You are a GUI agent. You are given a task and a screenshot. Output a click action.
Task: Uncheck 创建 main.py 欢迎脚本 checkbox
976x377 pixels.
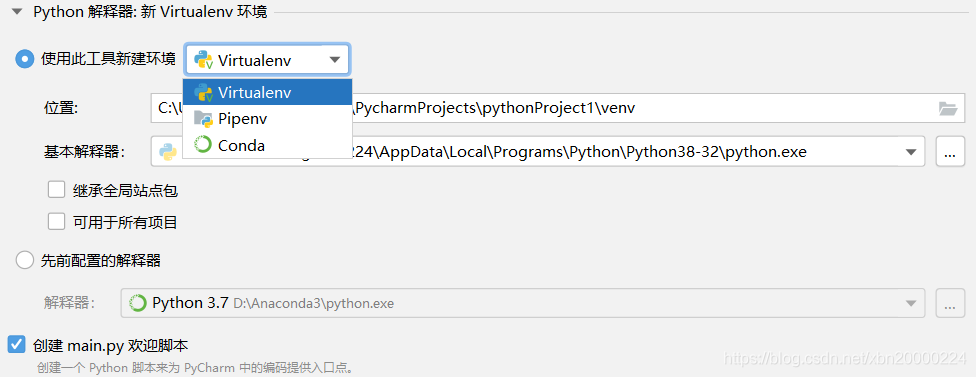pyautogui.click(x=17, y=344)
